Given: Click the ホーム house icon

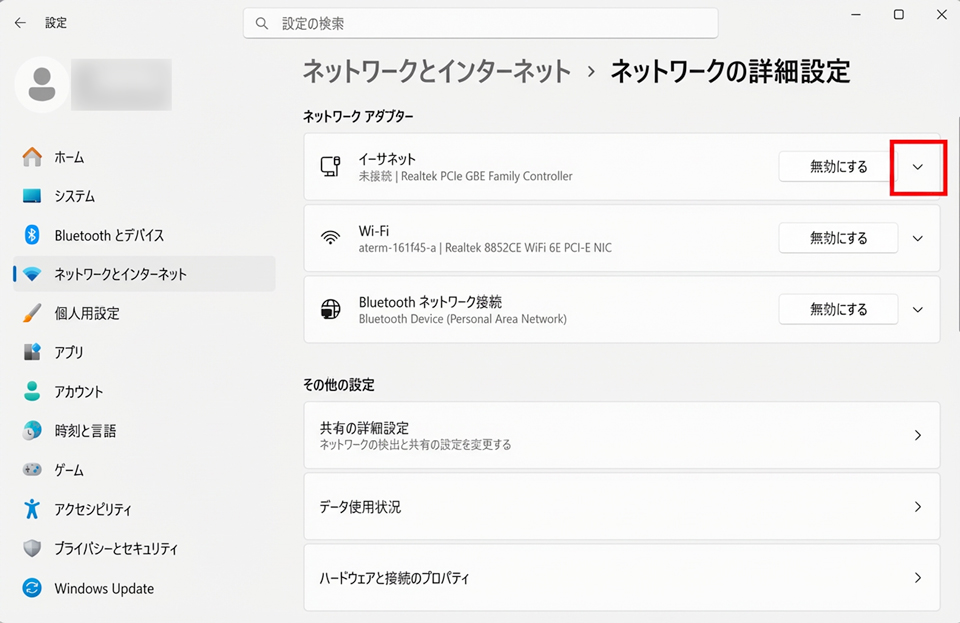Looking at the screenshot, I should click(32, 157).
